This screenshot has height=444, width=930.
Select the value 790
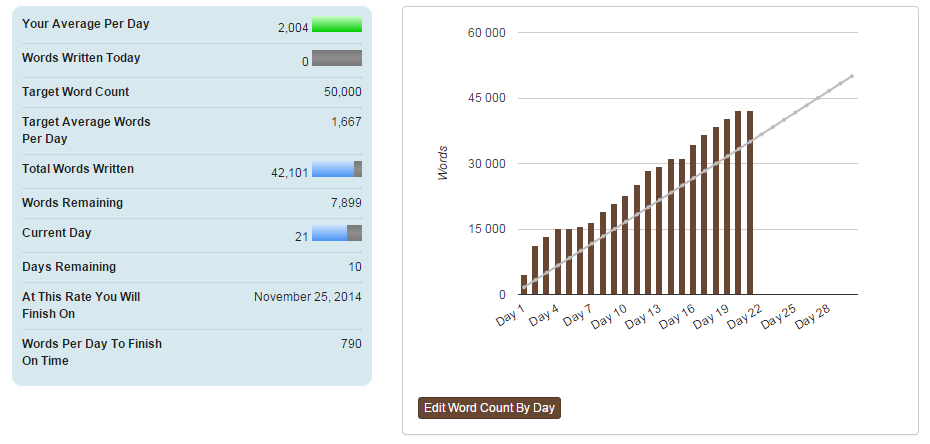click(x=351, y=344)
